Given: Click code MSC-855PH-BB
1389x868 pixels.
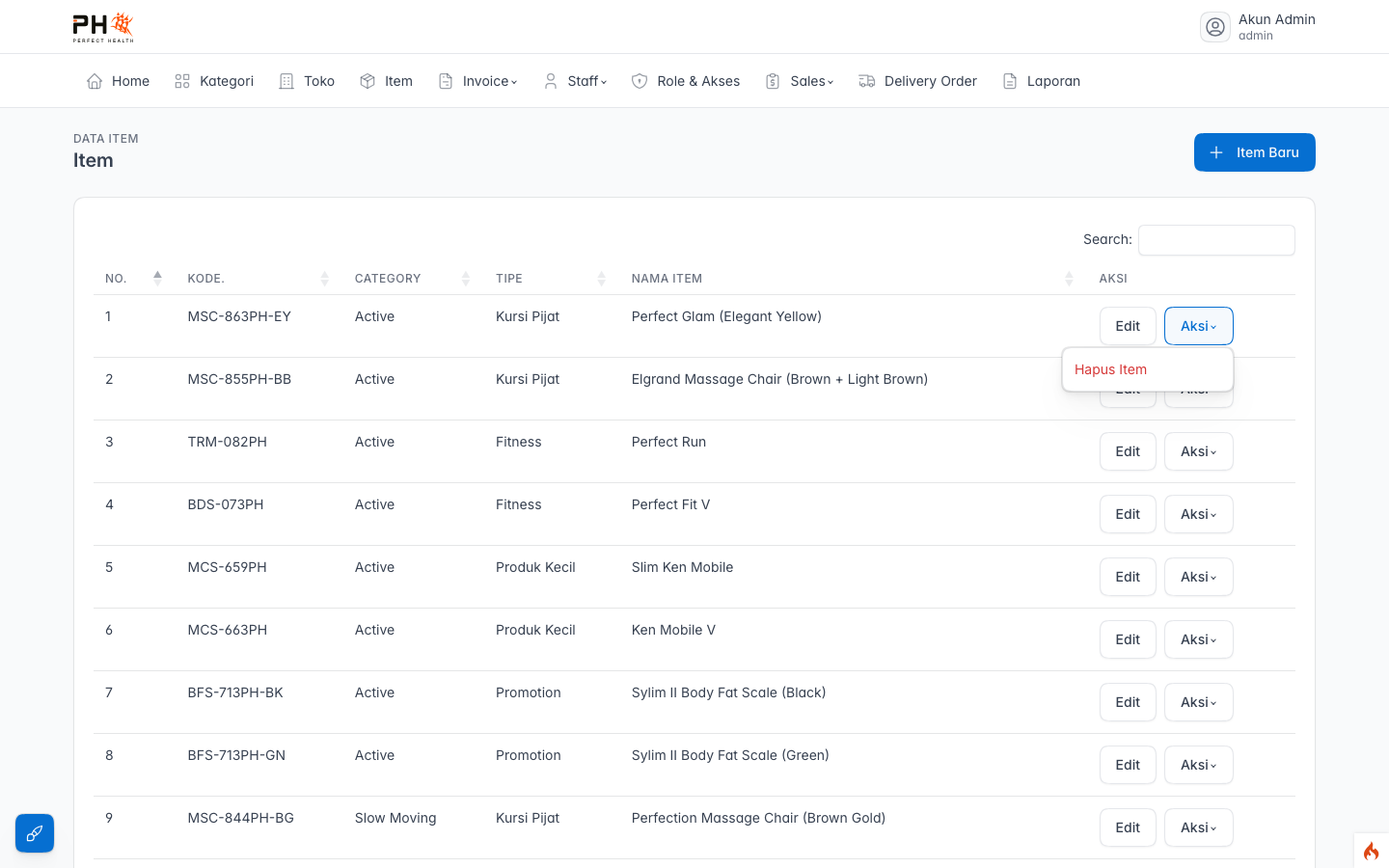Looking at the screenshot, I should [239, 379].
